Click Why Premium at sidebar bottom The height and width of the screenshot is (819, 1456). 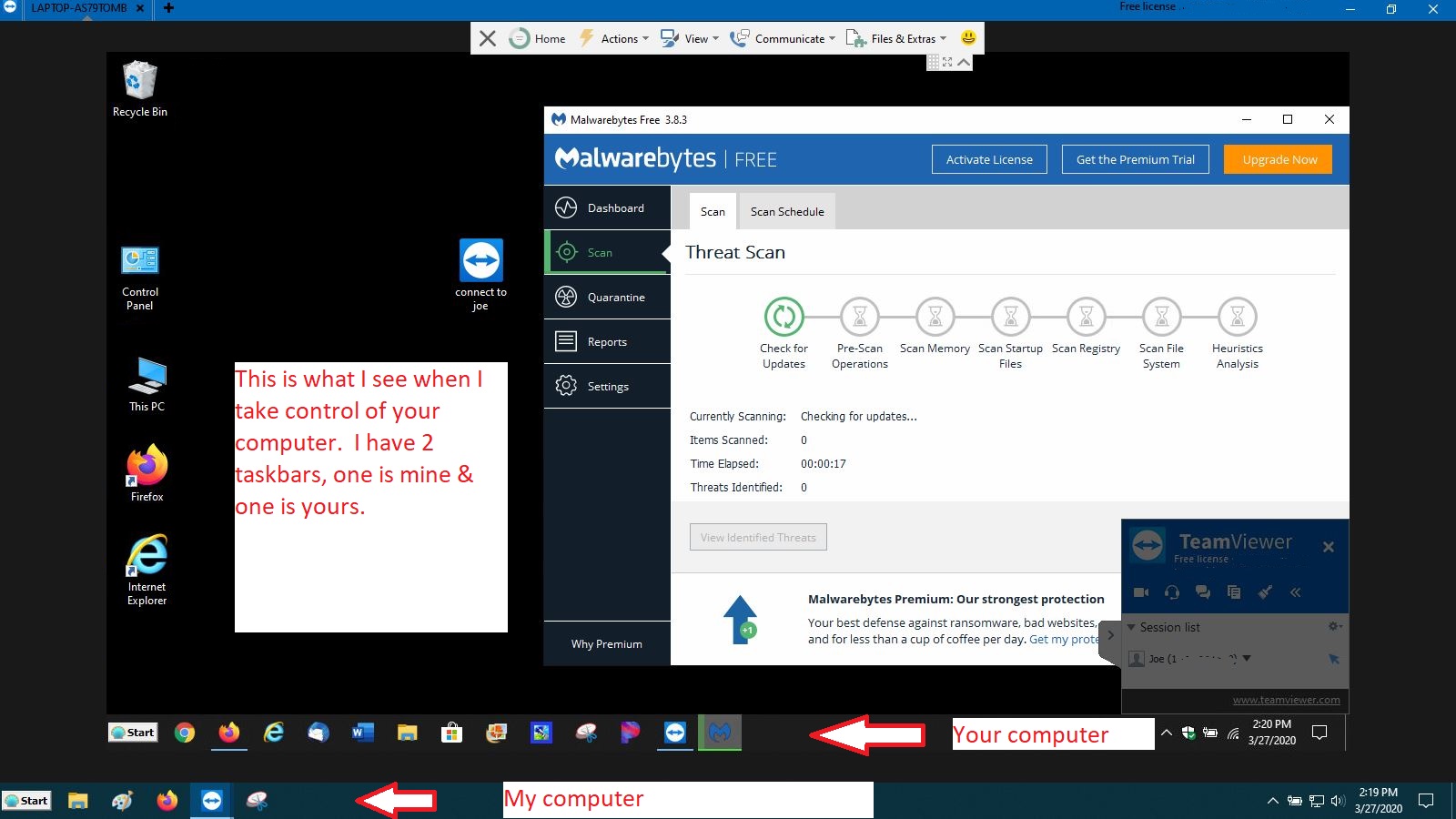point(607,643)
